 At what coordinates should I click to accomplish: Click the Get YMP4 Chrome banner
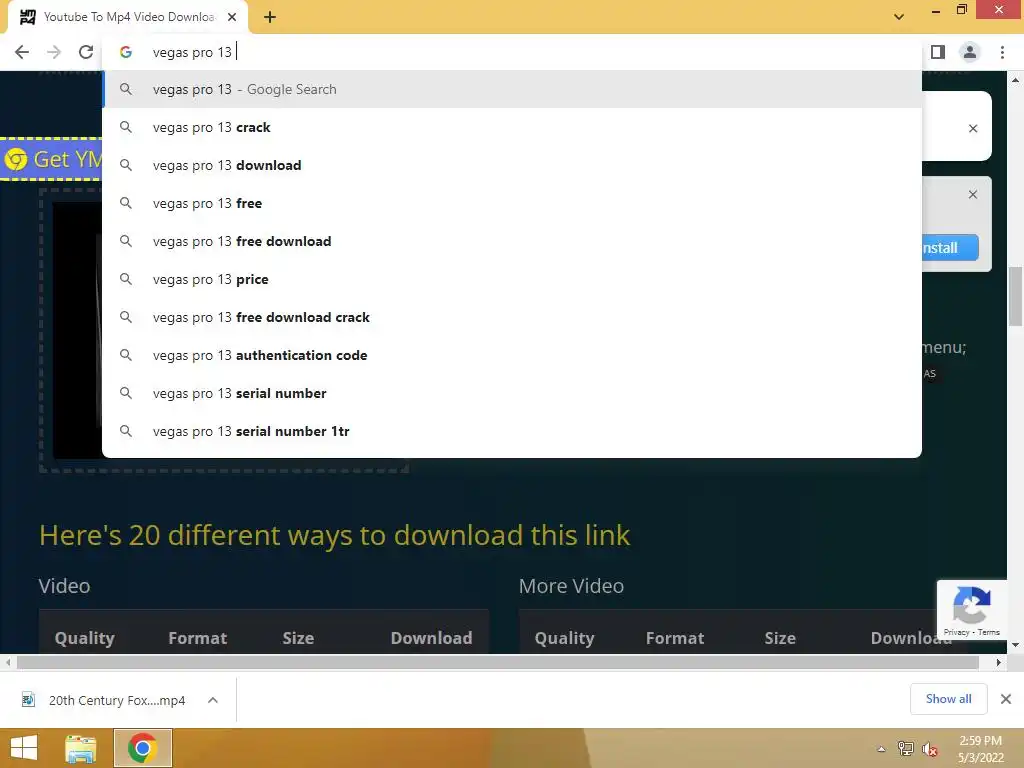tap(52, 159)
